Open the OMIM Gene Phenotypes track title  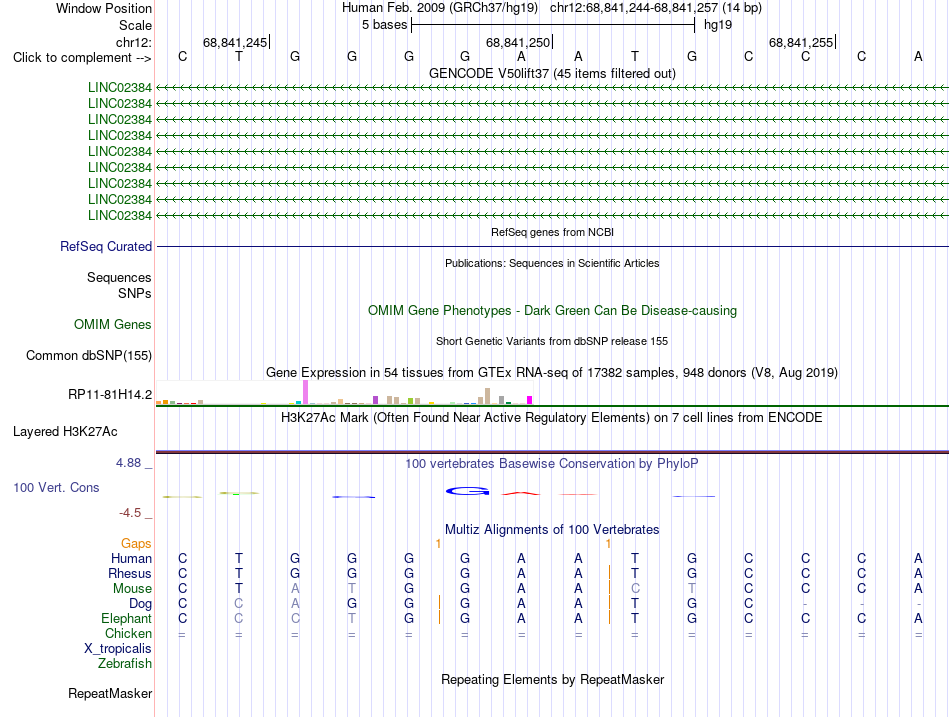pos(552,310)
